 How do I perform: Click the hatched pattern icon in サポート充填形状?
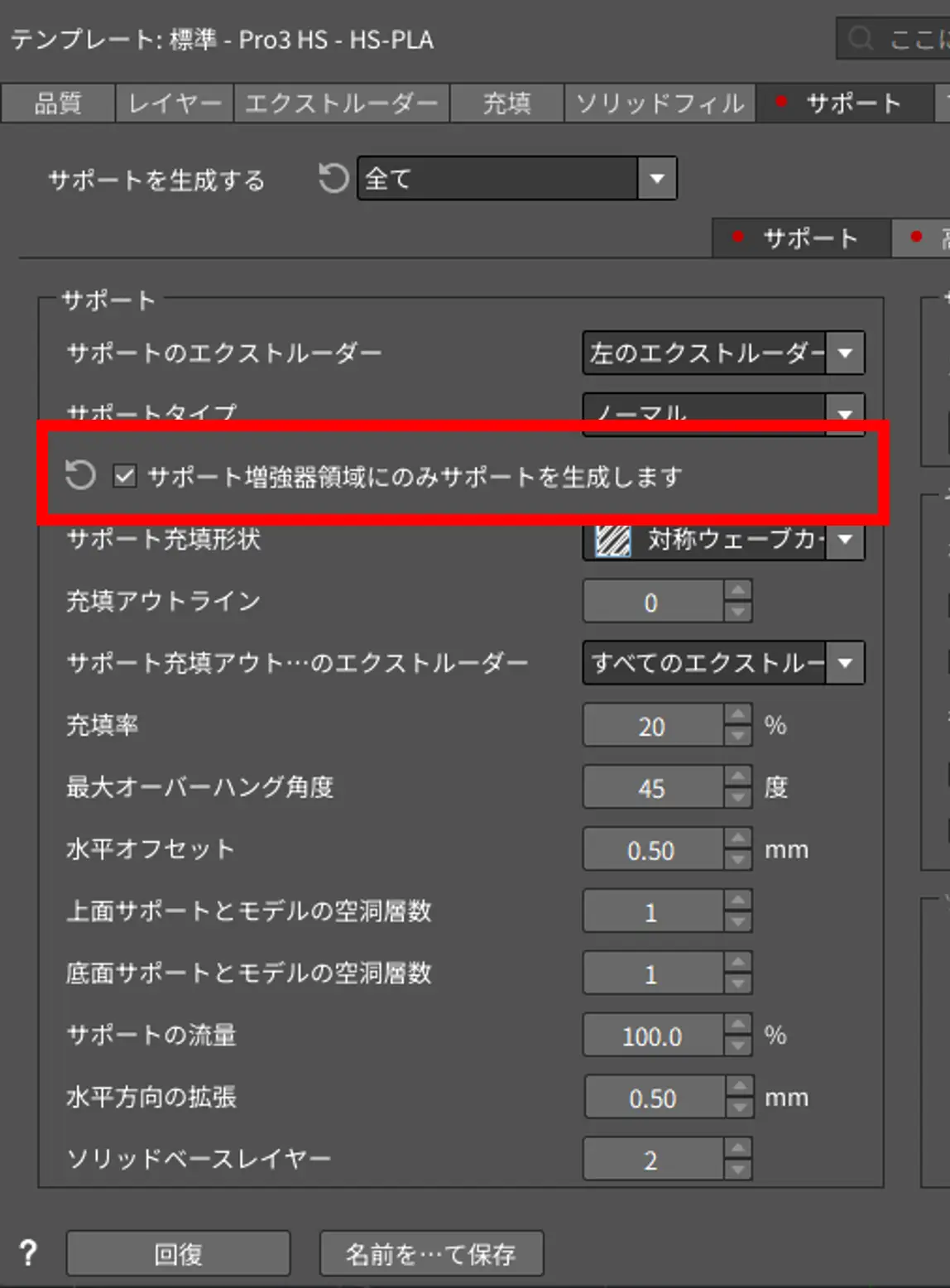click(x=613, y=541)
